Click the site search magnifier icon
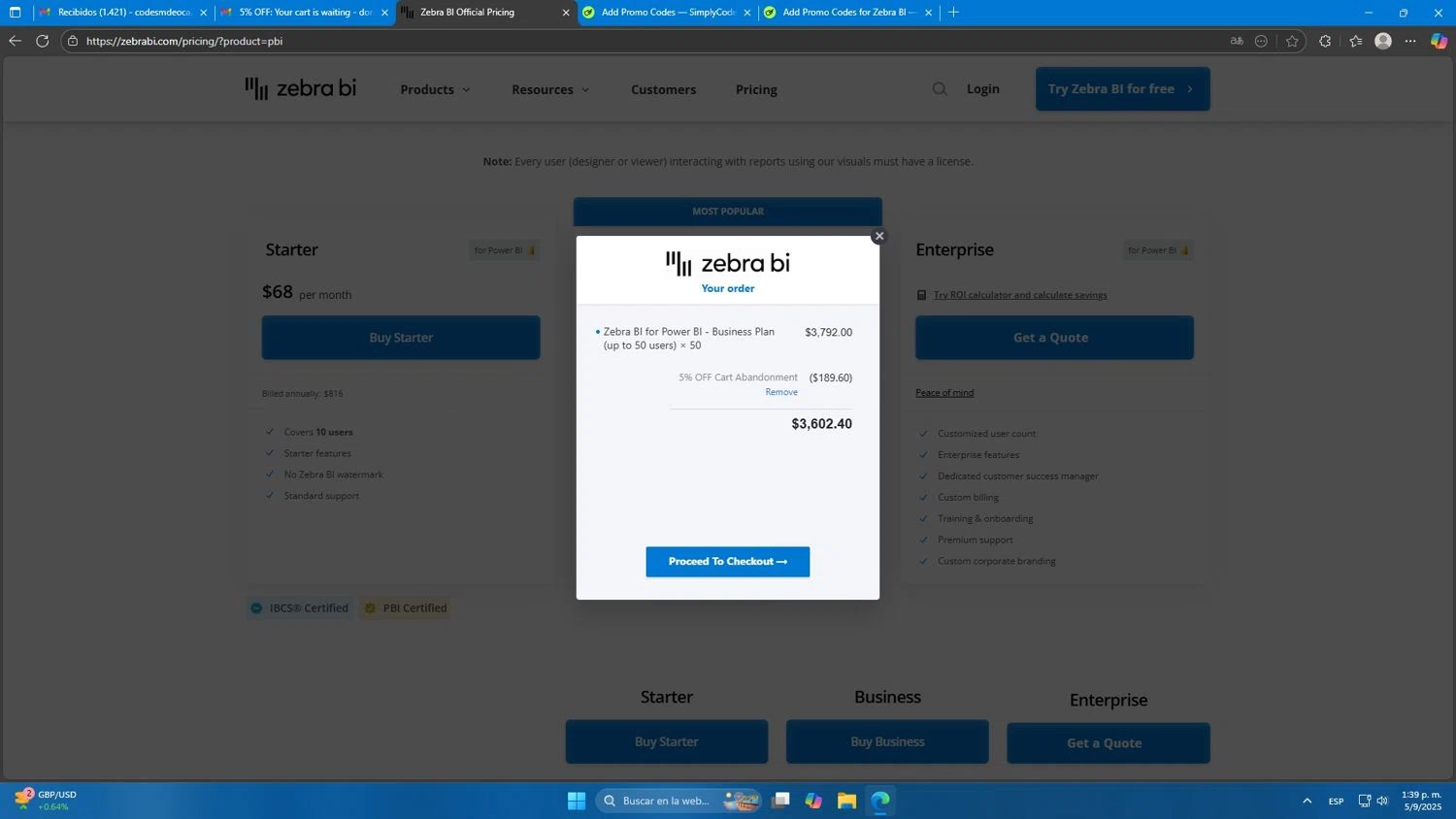Image resolution: width=1456 pixels, height=819 pixels. [x=940, y=89]
